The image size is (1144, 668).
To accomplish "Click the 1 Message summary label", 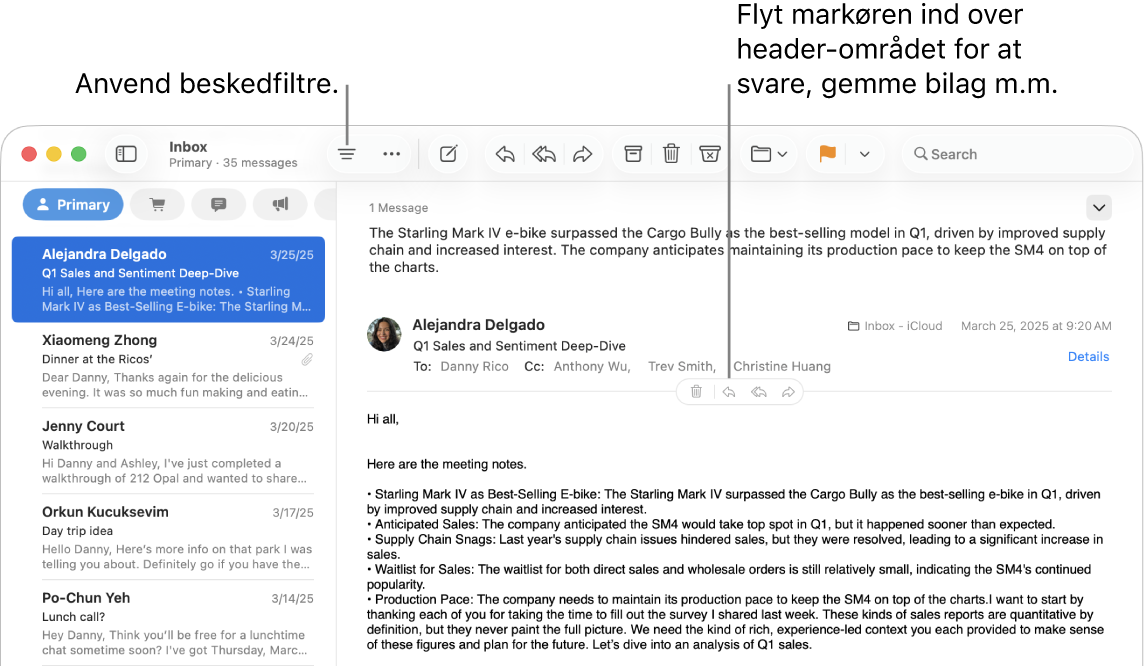I will coord(398,208).
